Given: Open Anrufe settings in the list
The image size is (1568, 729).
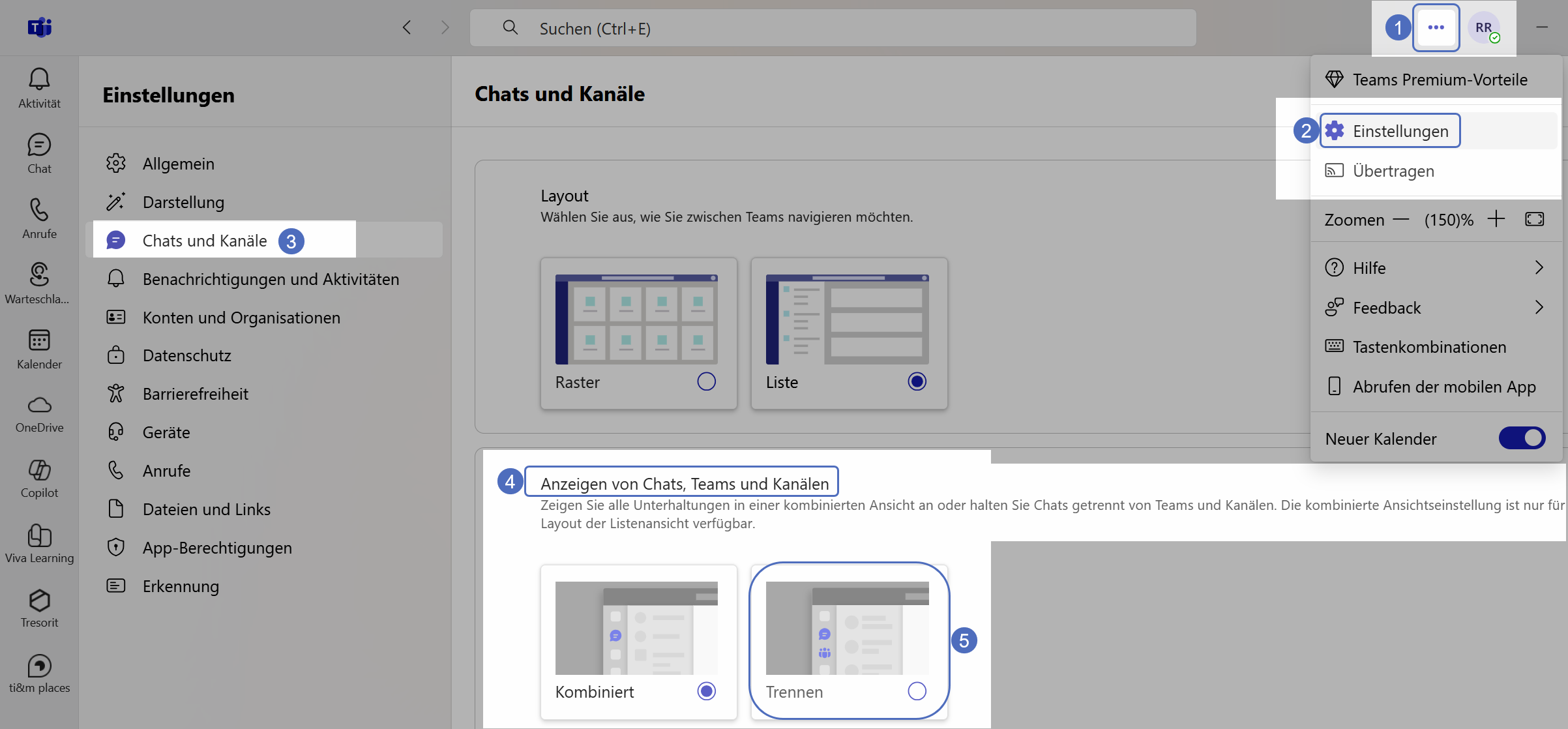Looking at the screenshot, I should [x=264, y=471].
